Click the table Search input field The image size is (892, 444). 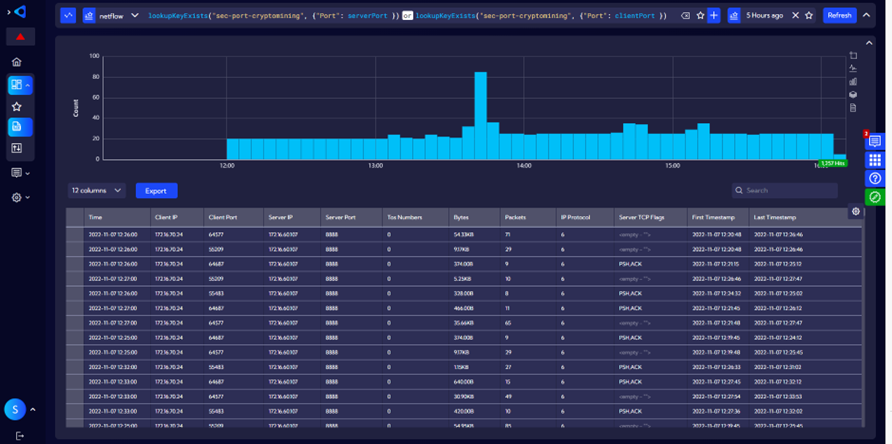pyautogui.click(x=785, y=190)
